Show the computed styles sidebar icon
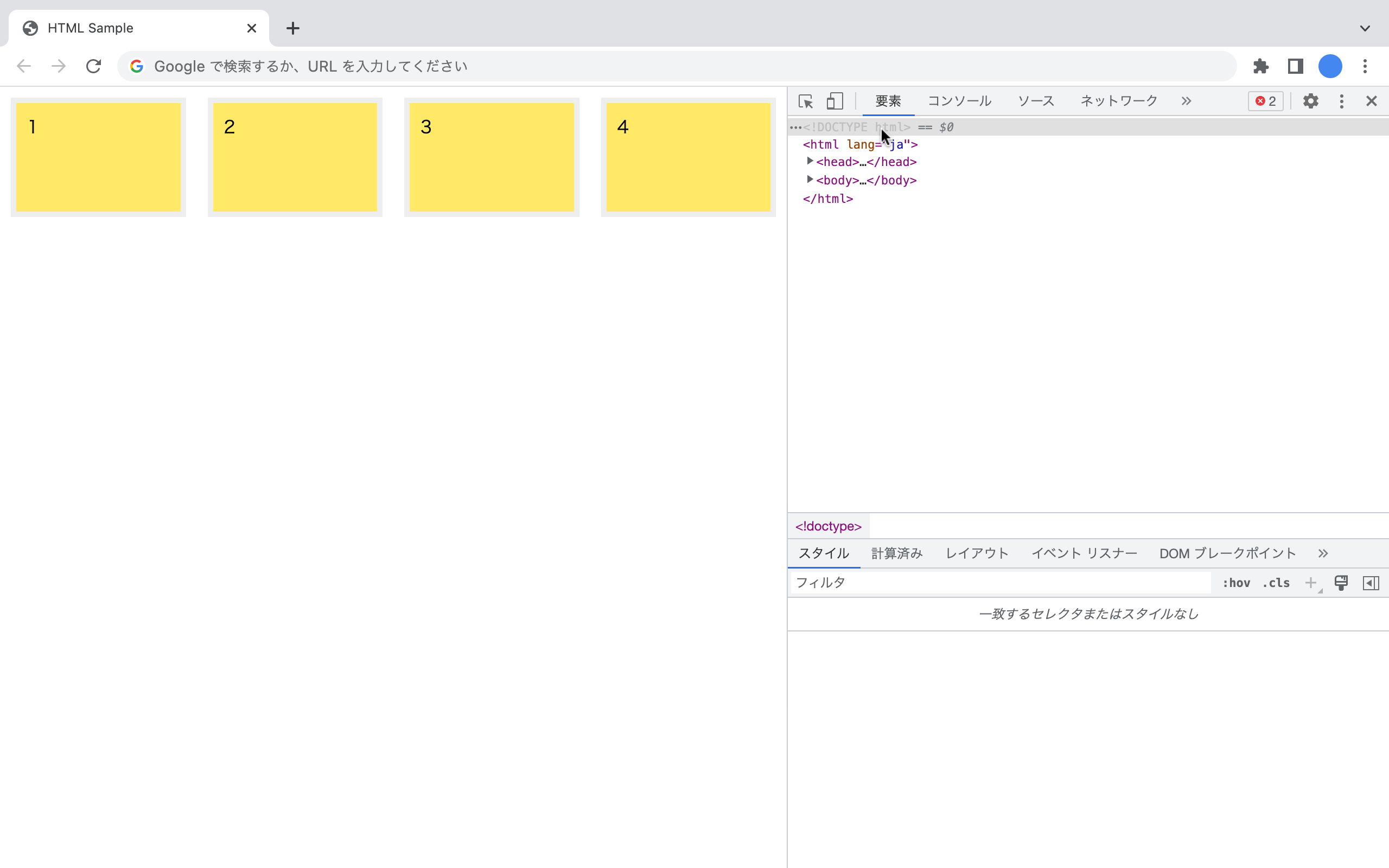The height and width of the screenshot is (868, 1389). [x=1371, y=582]
